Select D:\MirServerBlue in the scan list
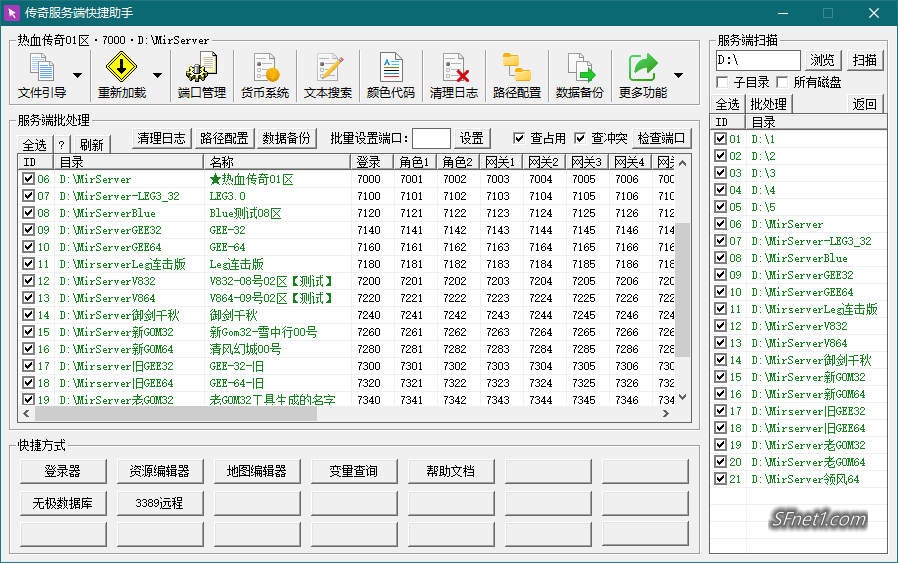898x563 pixels. point(799,258)
